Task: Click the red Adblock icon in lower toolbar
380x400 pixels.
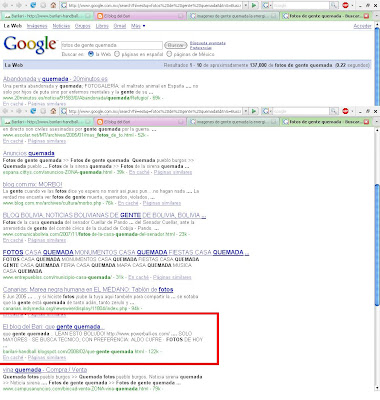Action: click(345, 111)
